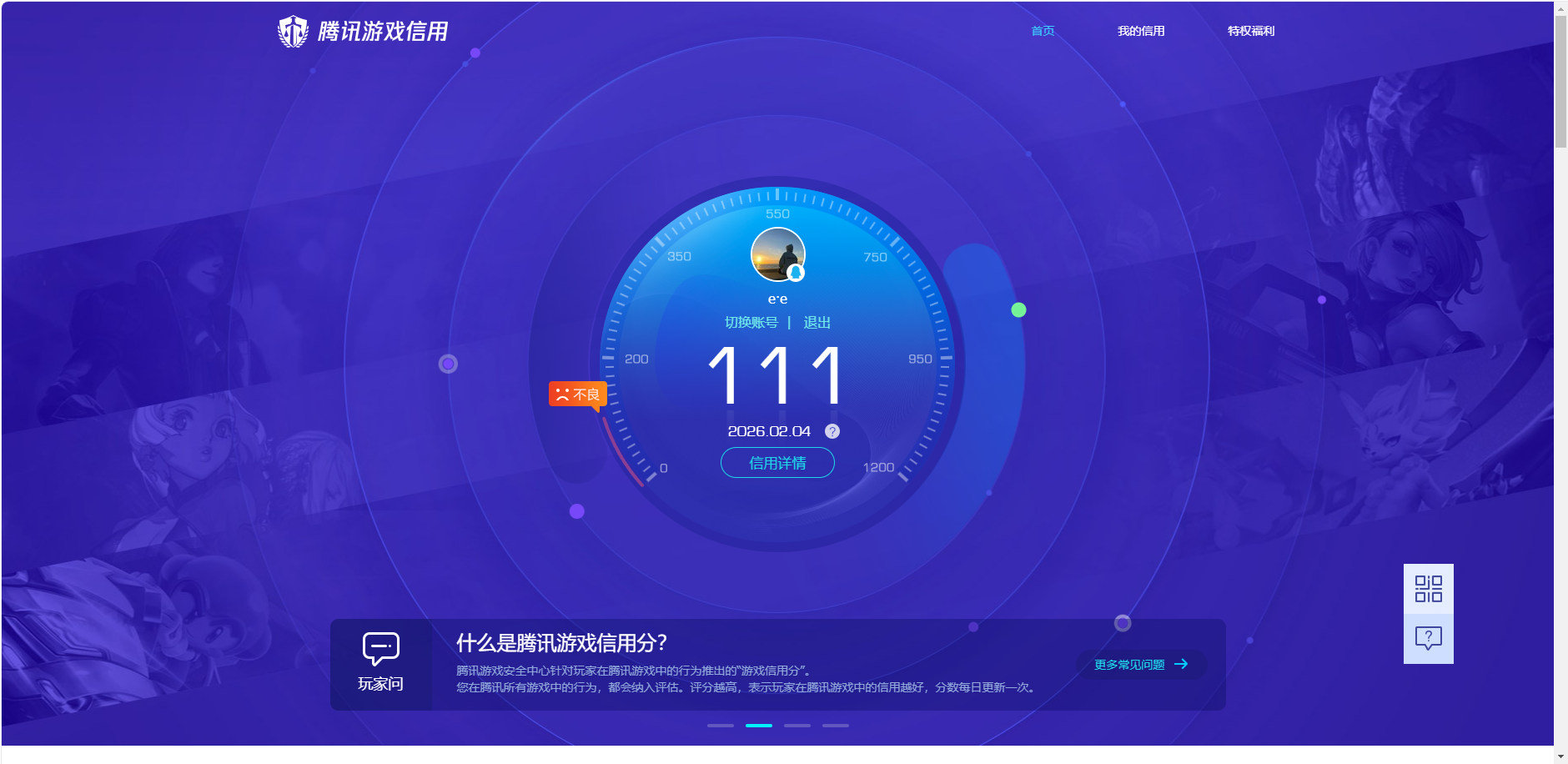Activate the first carousel dot

coord(719,725)
